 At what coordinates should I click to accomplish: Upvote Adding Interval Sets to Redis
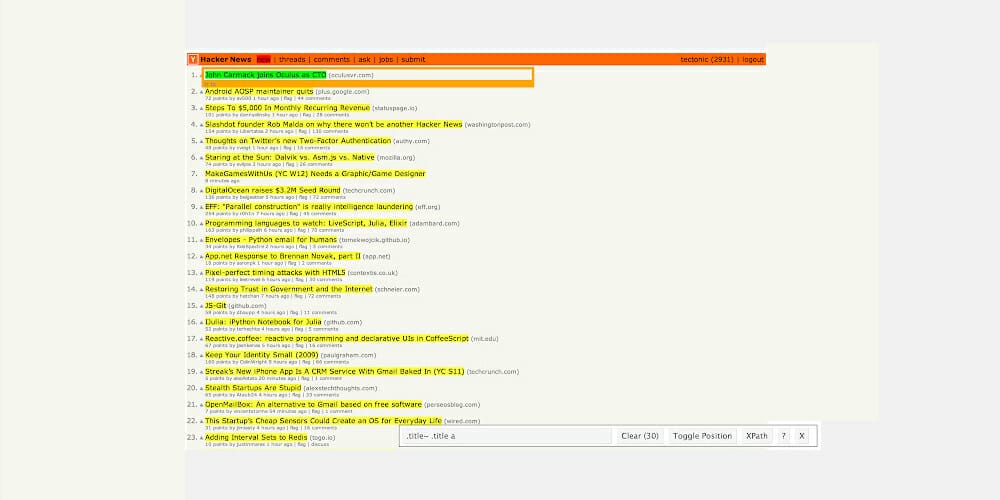[202, 438]
